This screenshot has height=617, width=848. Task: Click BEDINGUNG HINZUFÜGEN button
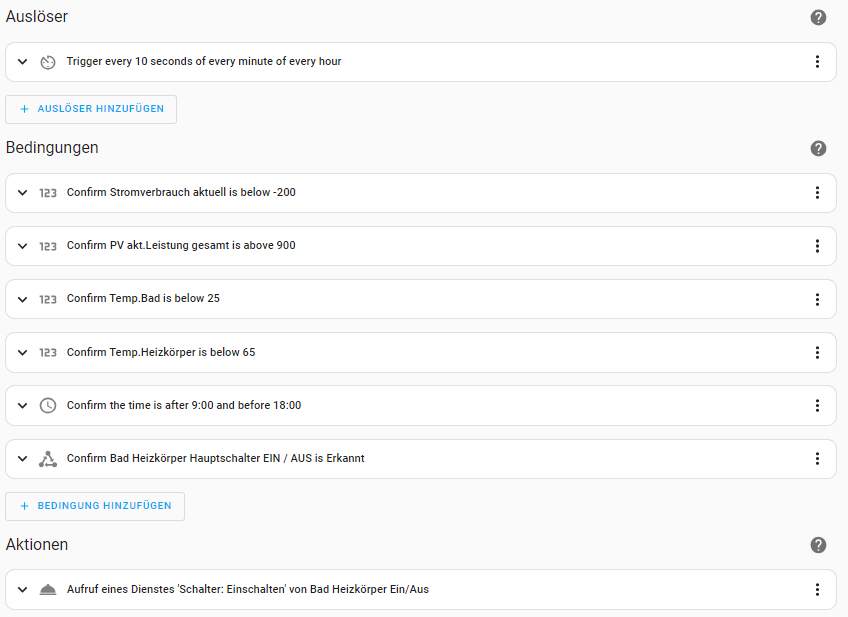click(95, 506)
